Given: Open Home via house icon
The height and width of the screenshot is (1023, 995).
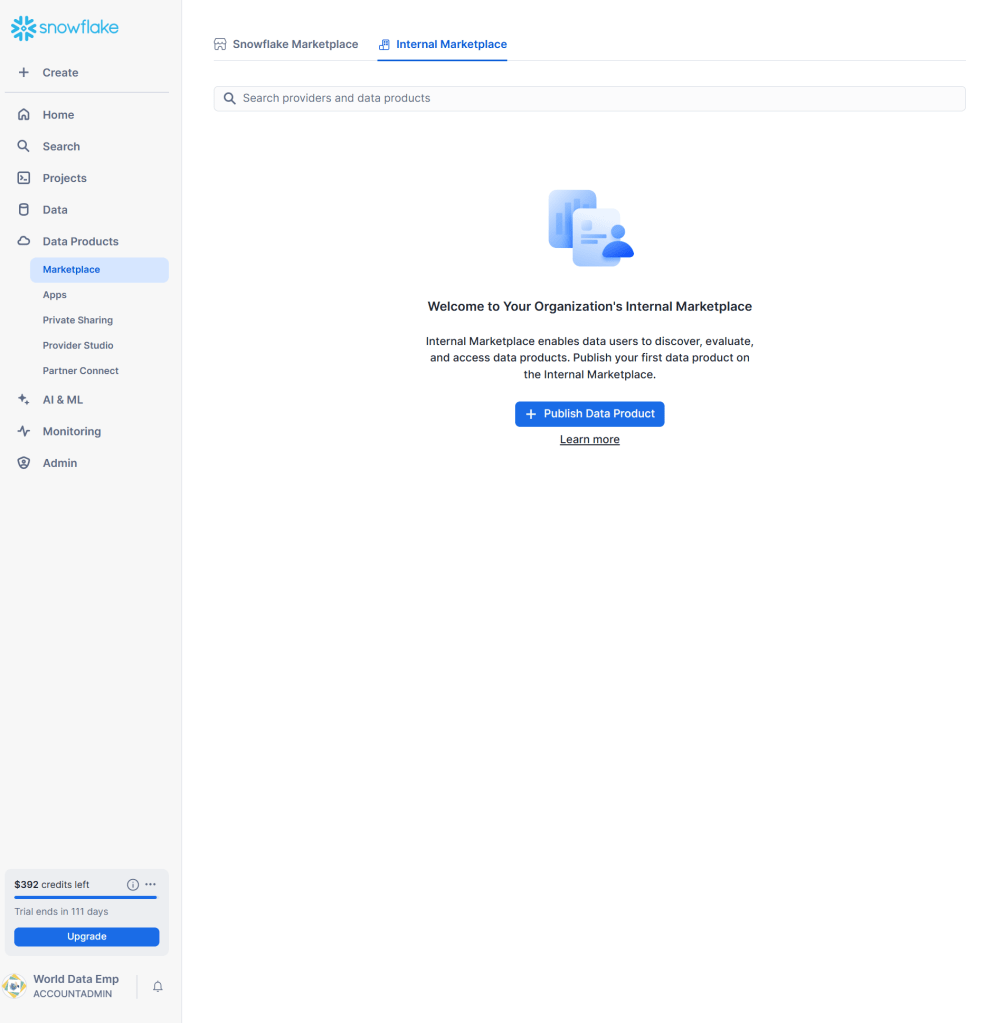Looking at the screenshot, I should [24, 115].
